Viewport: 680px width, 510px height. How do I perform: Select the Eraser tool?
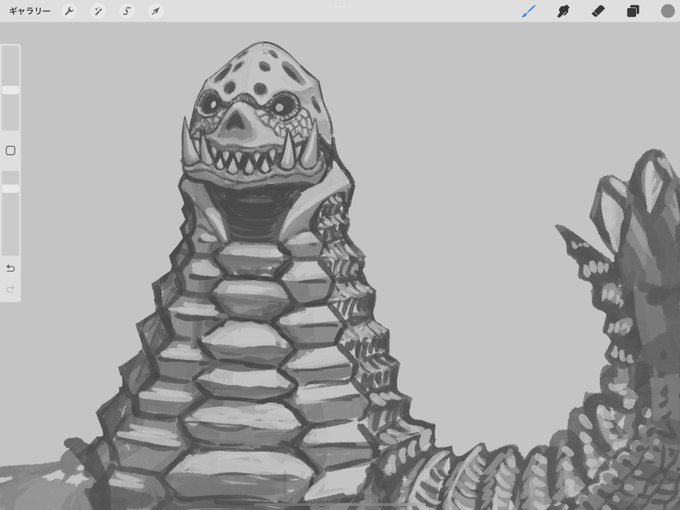click(x=598, y=11)
